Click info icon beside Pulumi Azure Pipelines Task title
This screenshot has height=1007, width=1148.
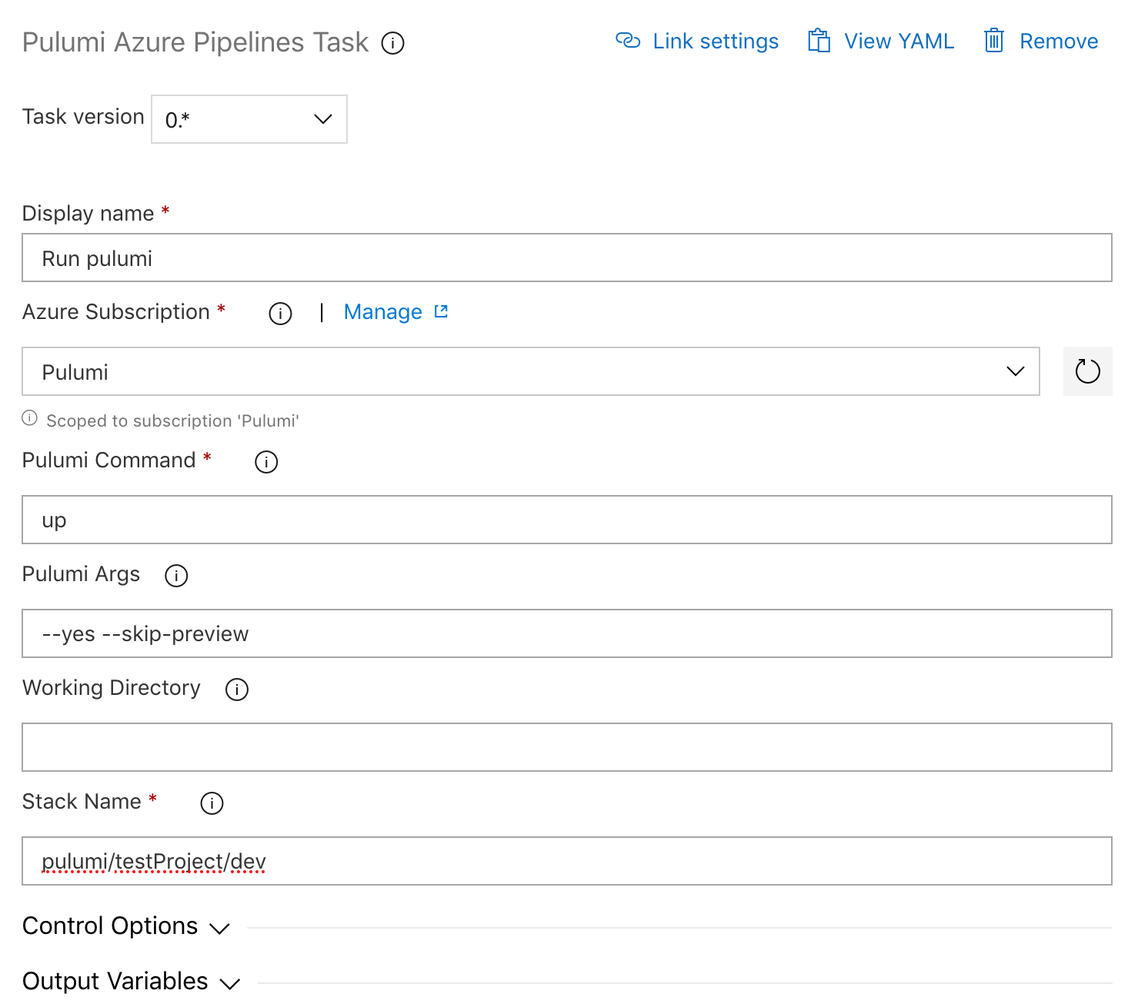393,43
